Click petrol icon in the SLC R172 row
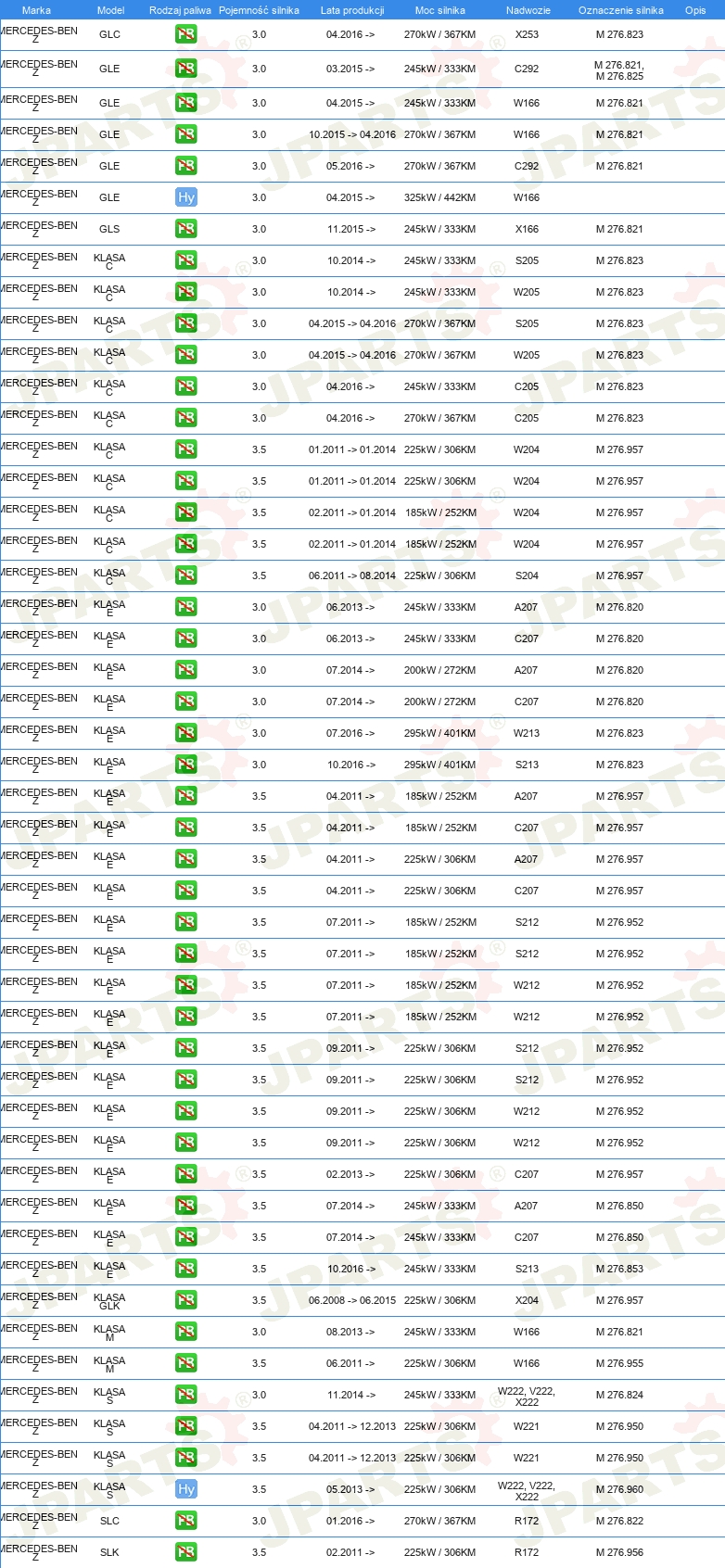The height and width of the screenshot is (1568, 725). 186,1521
